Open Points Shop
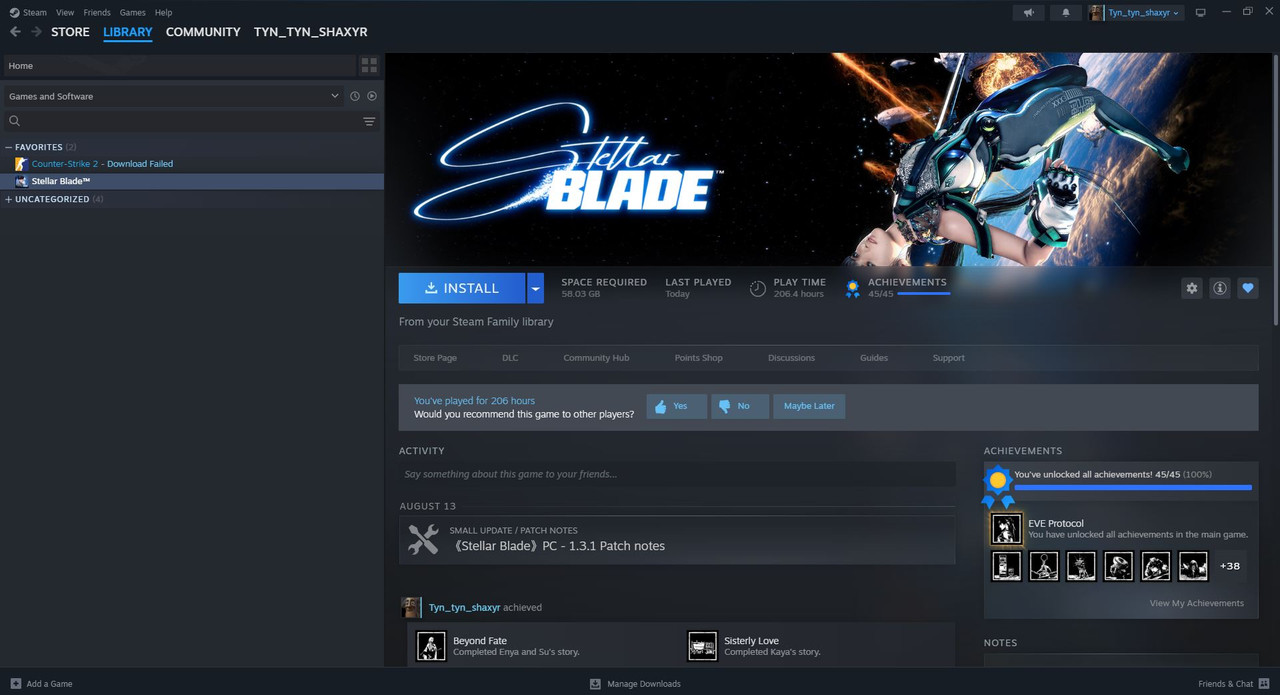 click(699, 358)
